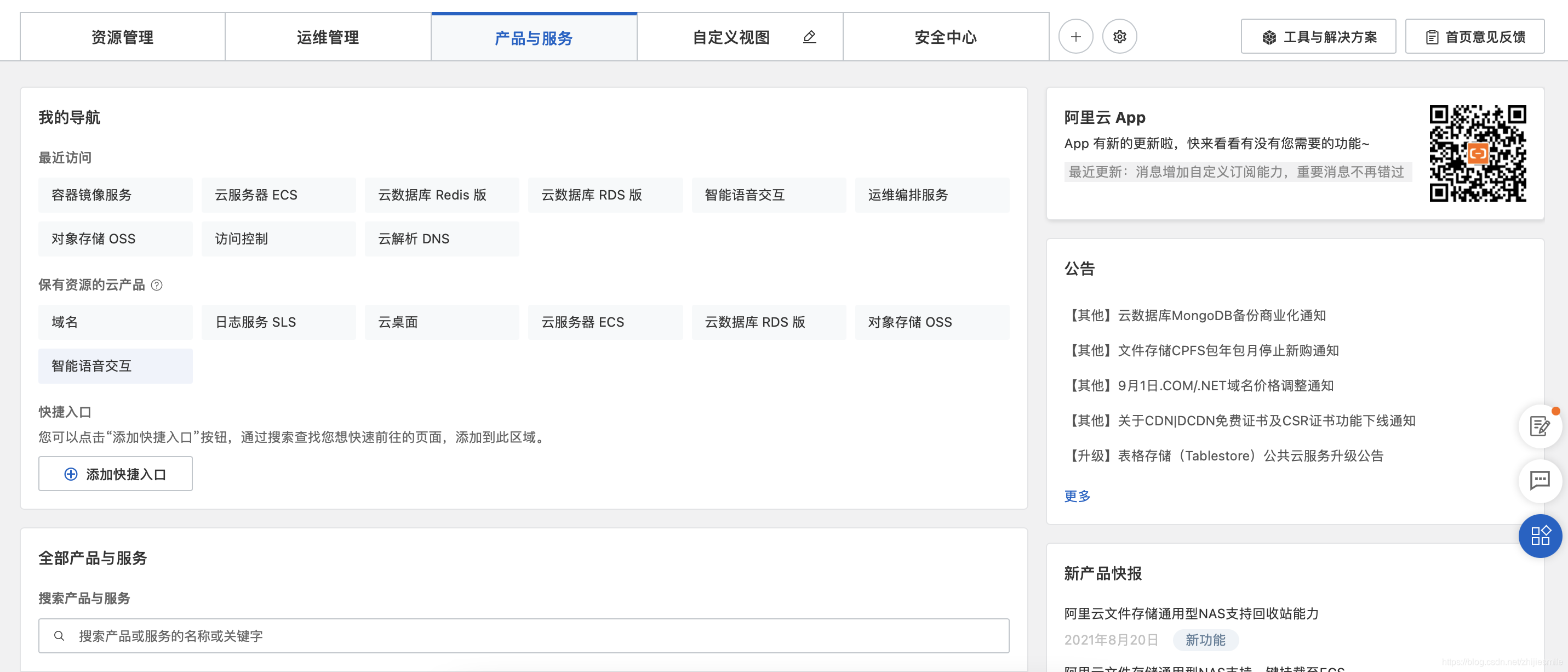Image resolution: width=1568 pixels, height=672 pixels.
Task: Open 云服务器 ECS under 最近访问
Action: [279, 195]
